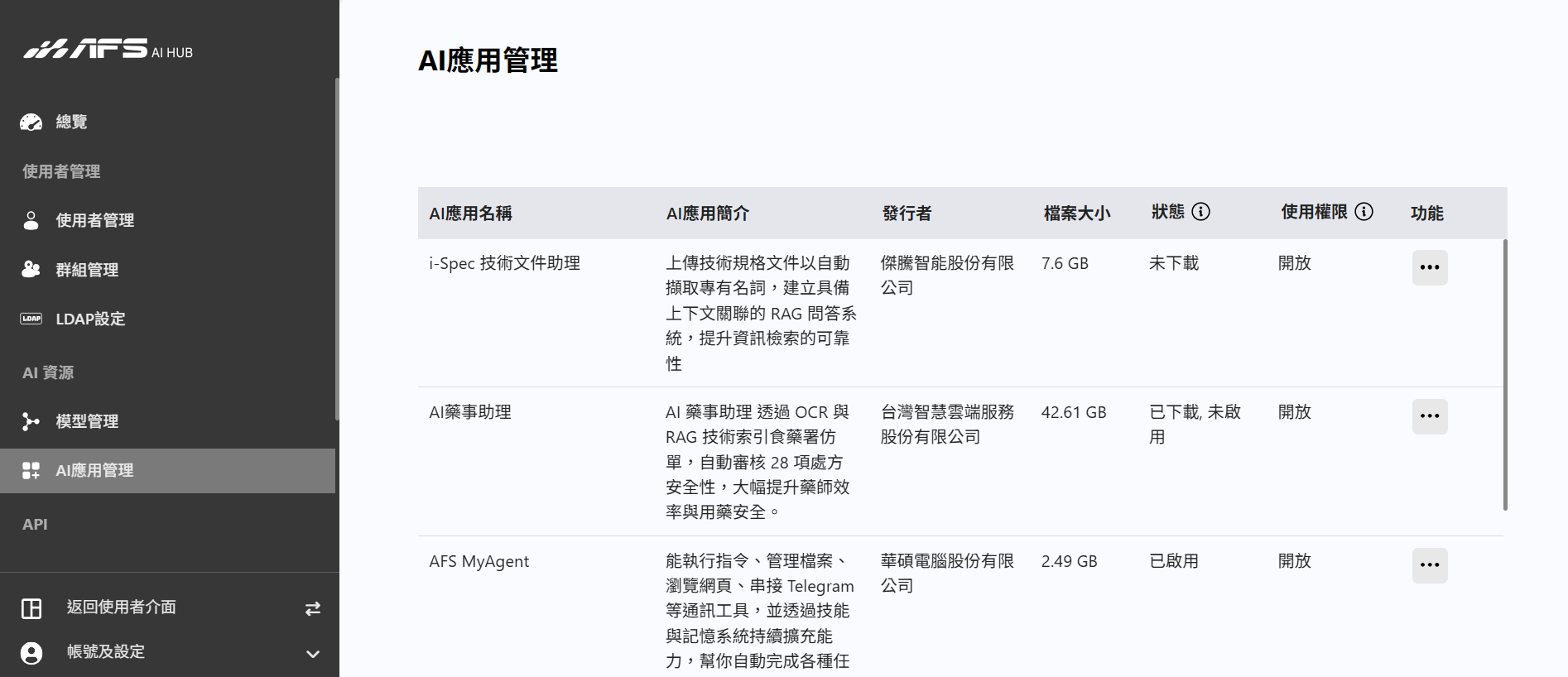Screen dimensions: 1568x677
Task: Click the 未下載 status
Action: (x=1174, y=263)
